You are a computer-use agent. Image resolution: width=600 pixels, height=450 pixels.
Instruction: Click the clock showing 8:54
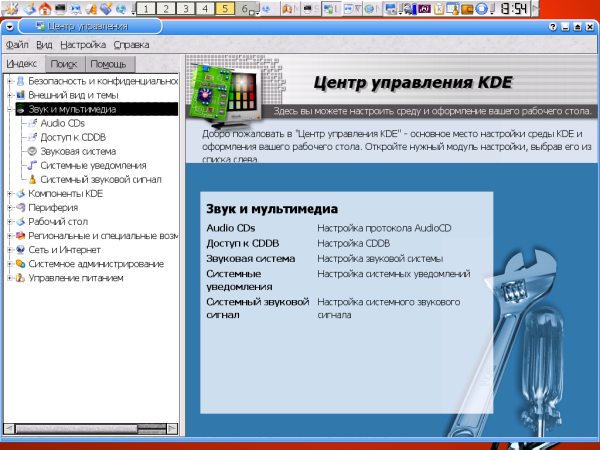pos(514,8)
